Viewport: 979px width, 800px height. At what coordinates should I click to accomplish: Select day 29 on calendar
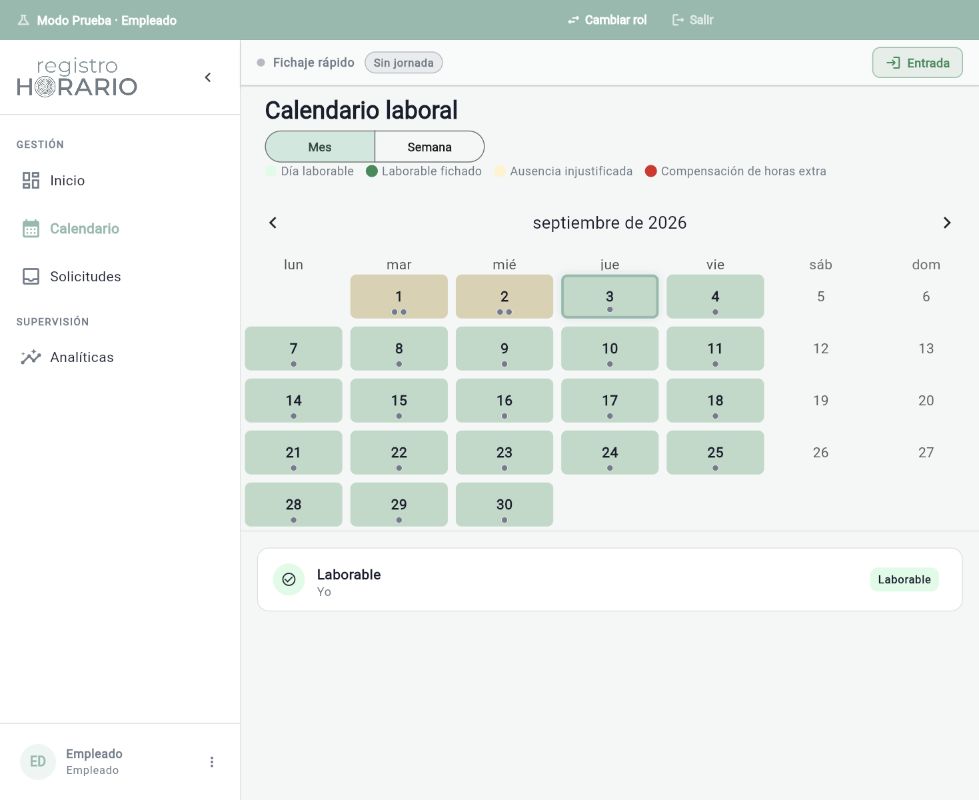(399, 504)
